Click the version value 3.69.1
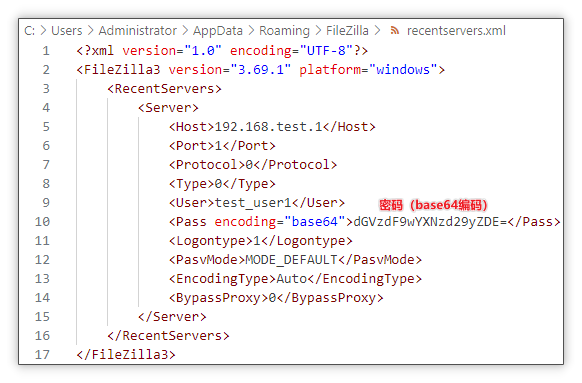 261,70
